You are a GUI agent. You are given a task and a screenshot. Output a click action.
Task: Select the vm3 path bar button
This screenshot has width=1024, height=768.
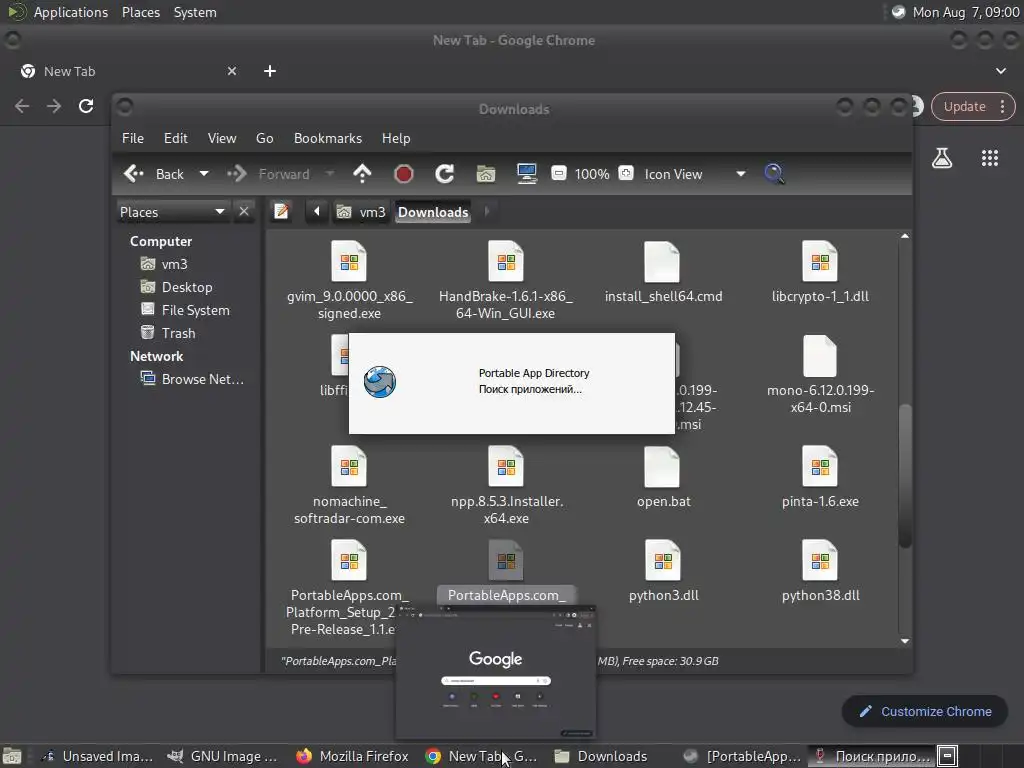tap(361, 212)
